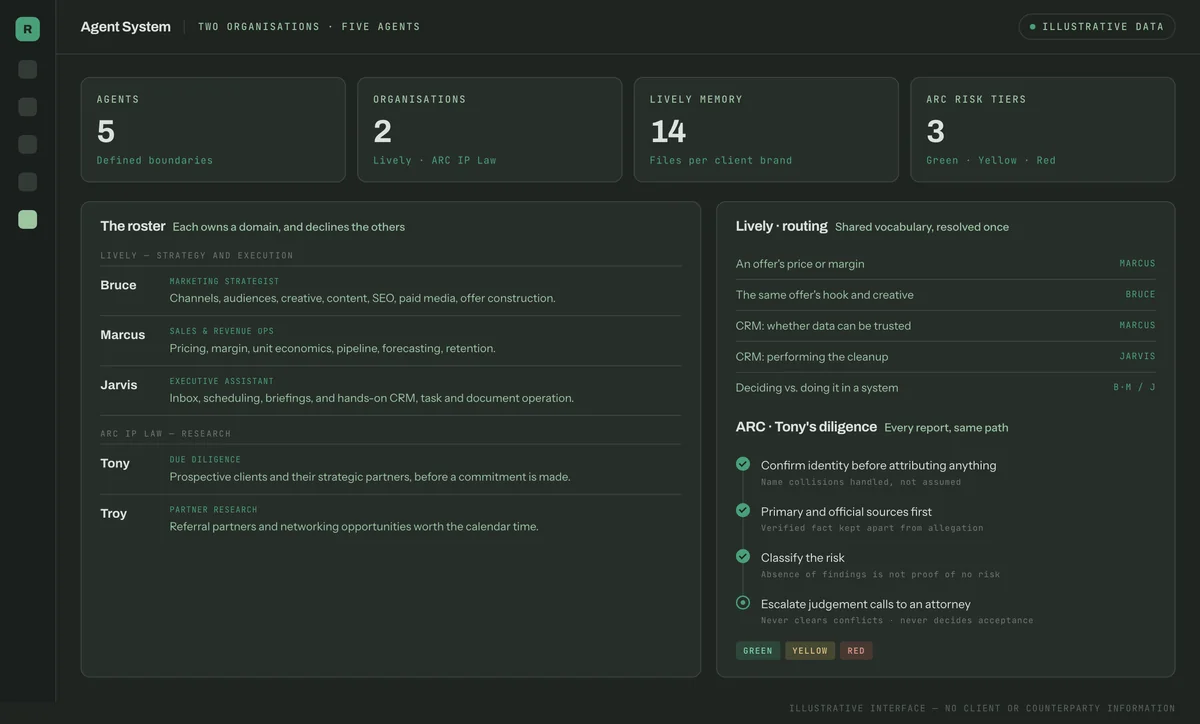Click the ring icon beside Escalate judgement calls

(743, 602)
